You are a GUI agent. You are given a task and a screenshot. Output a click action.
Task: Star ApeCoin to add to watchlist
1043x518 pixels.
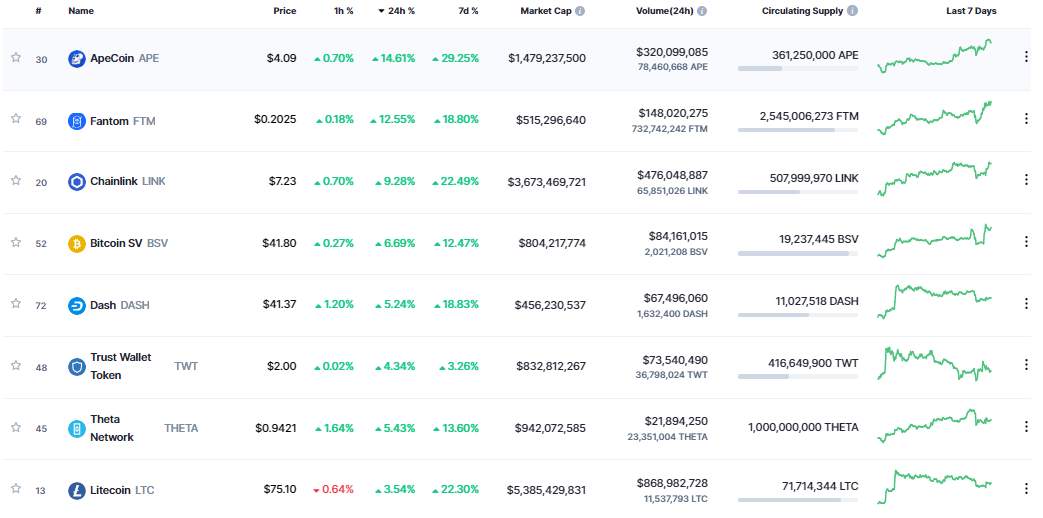(x=16, y=57)
